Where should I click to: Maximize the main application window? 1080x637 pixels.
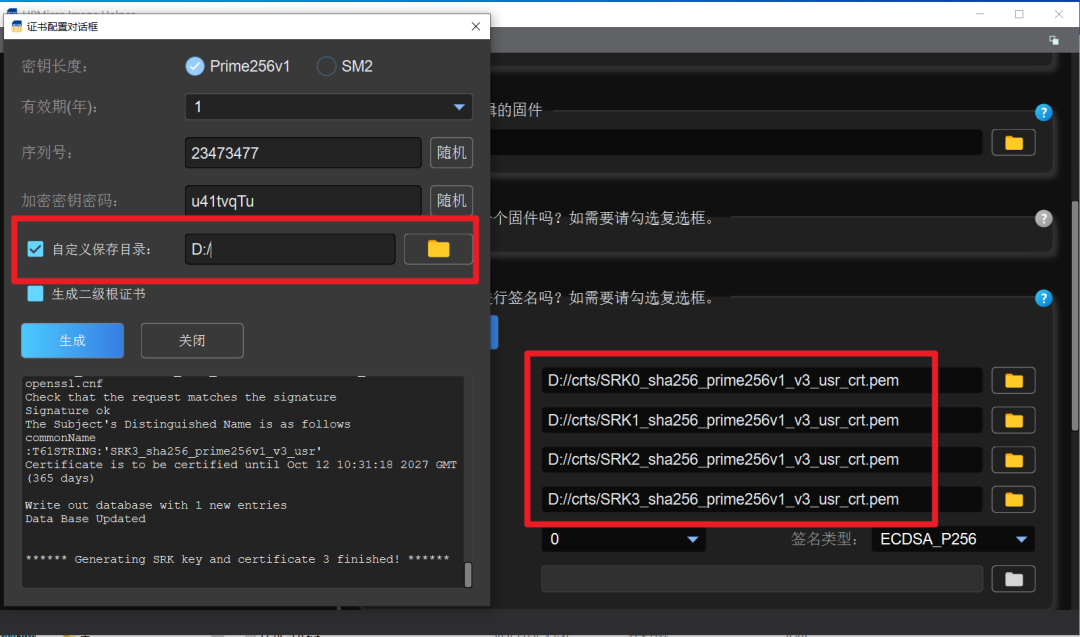(x=1019, y=14)
